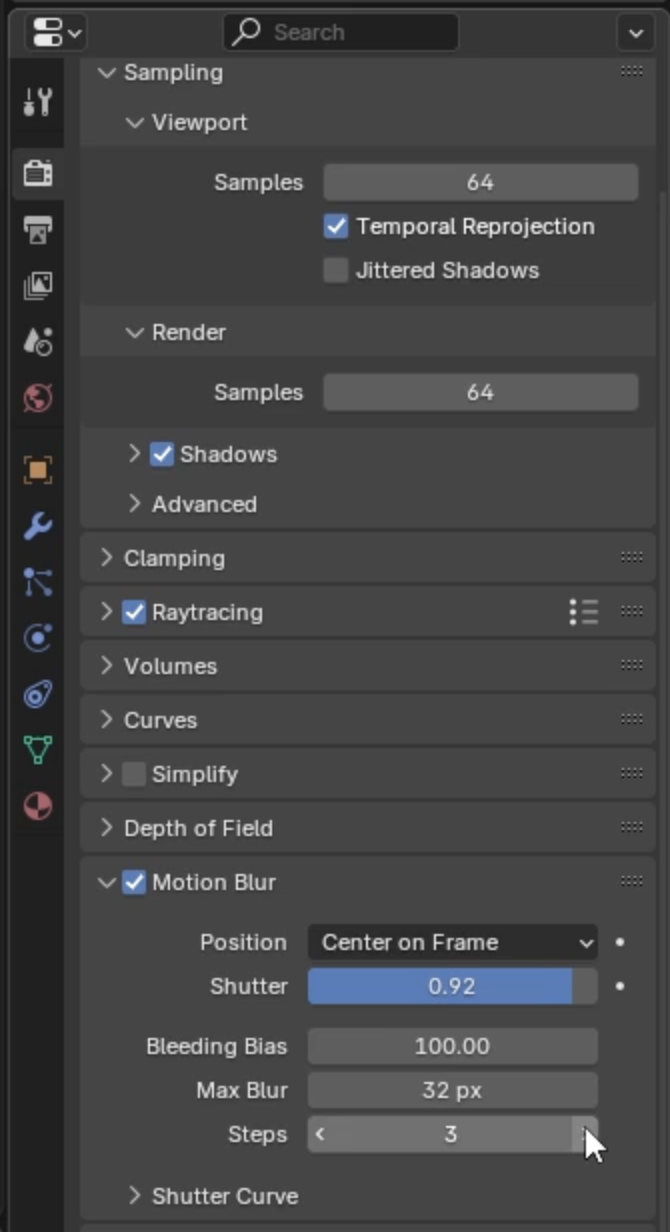
Task: Click the Shutter 0.92 slider
Action: coord(452,986)
